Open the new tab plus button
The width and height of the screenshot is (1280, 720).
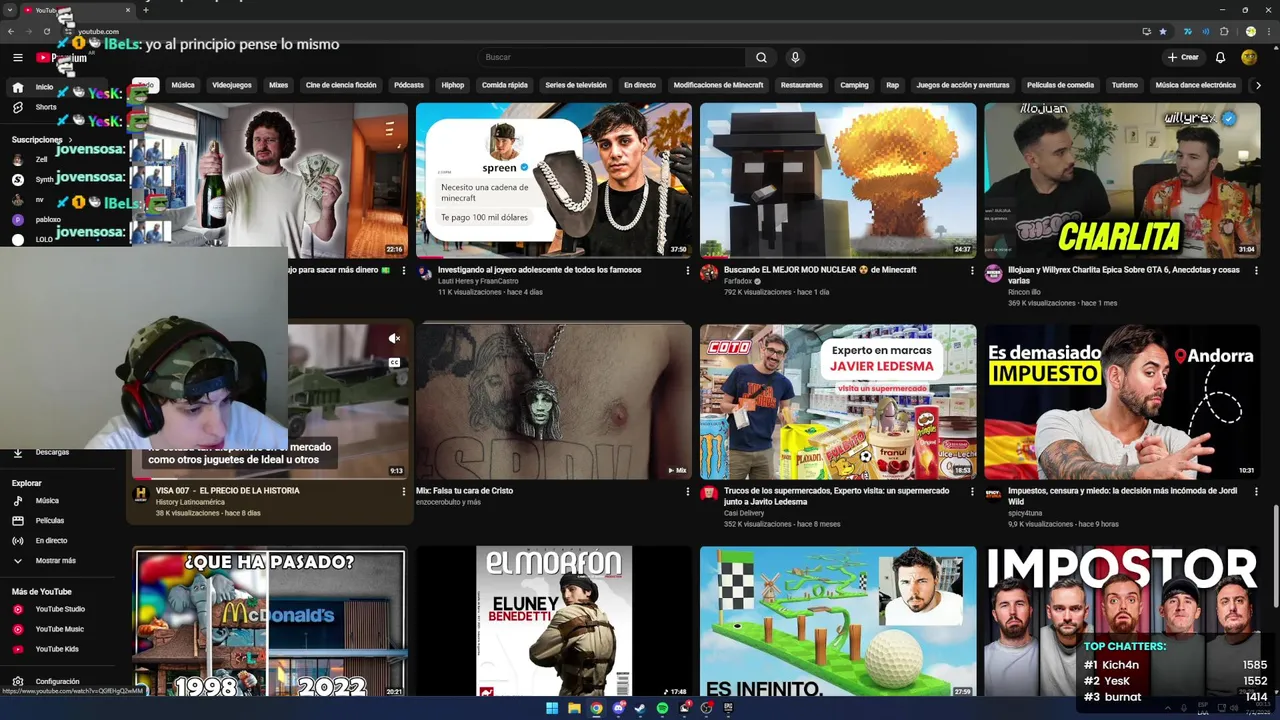pos(146,10)
